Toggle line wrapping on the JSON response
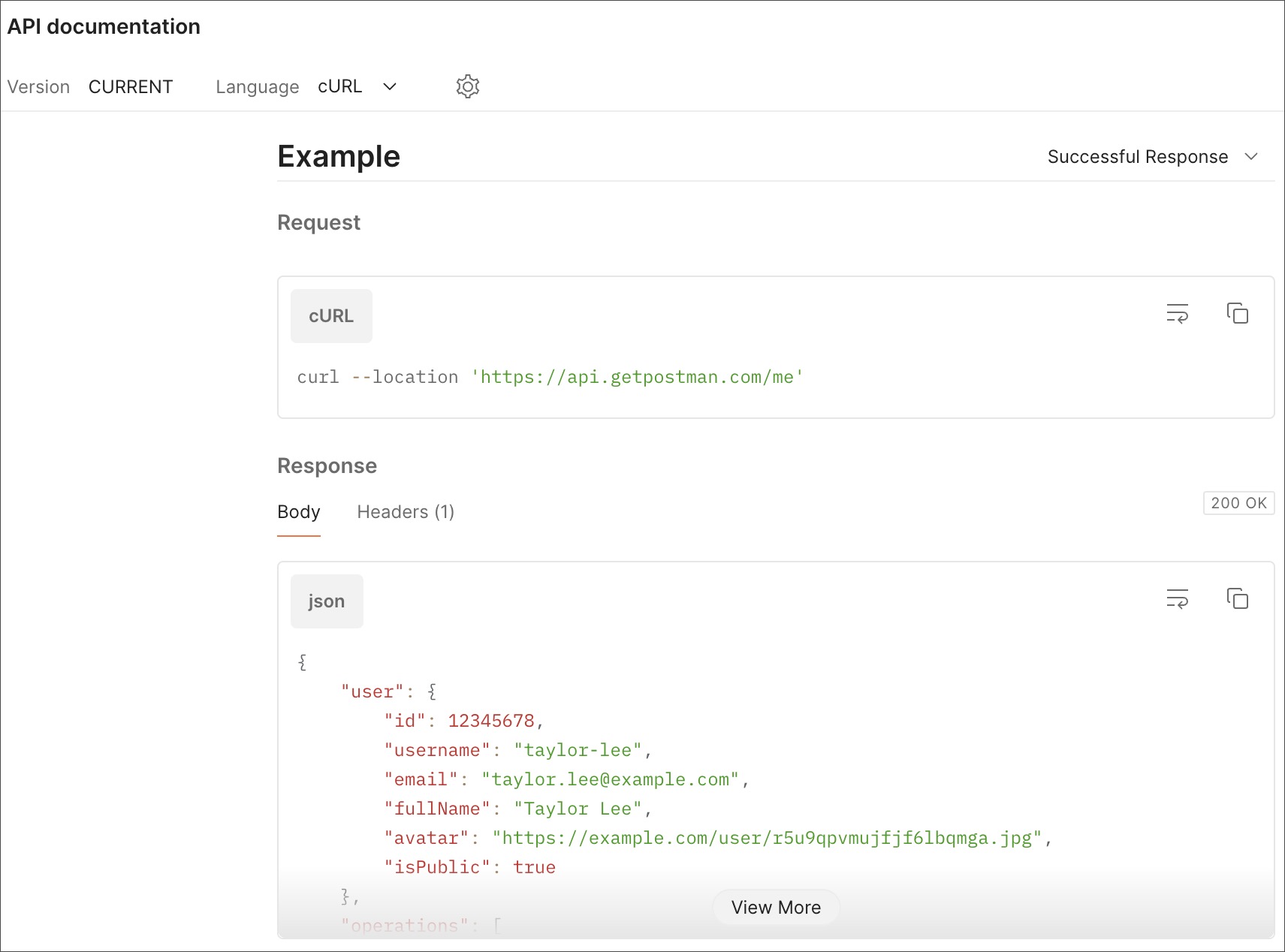The image size is (1285, 952). 1178,599
